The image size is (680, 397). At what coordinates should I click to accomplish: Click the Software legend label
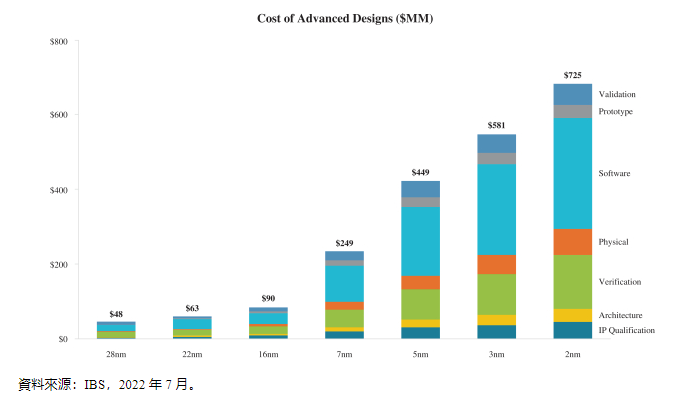615,173
